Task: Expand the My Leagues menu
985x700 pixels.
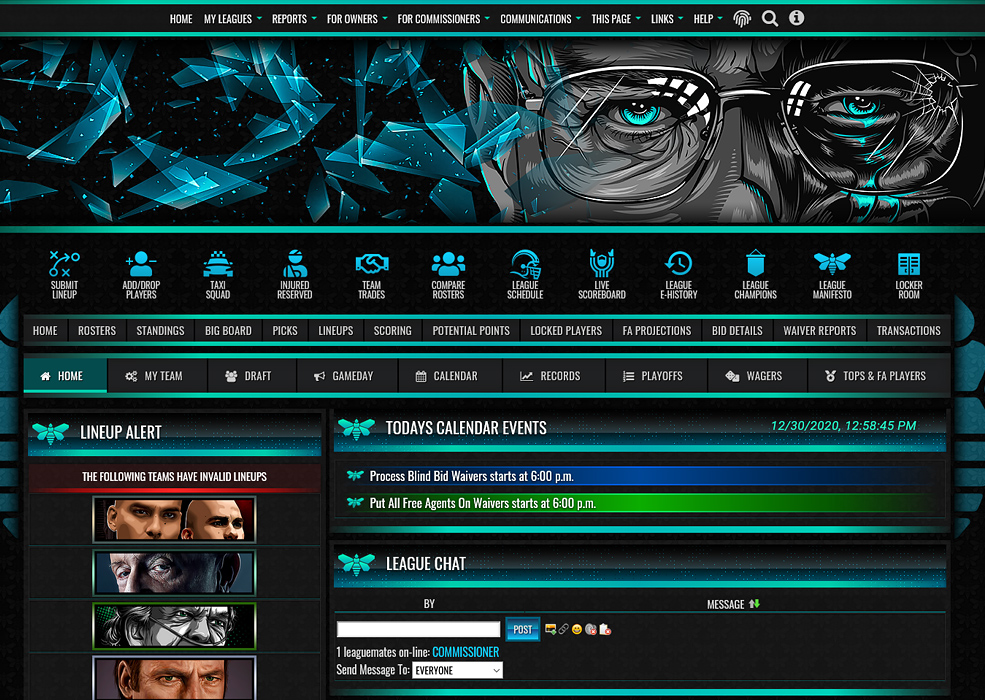Action: tap(232, 19)
